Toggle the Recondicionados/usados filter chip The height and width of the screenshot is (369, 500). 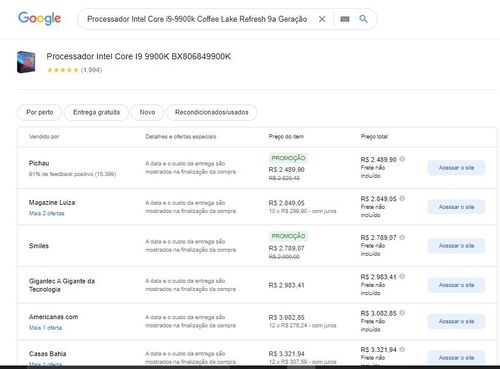[x=212, y=112]
